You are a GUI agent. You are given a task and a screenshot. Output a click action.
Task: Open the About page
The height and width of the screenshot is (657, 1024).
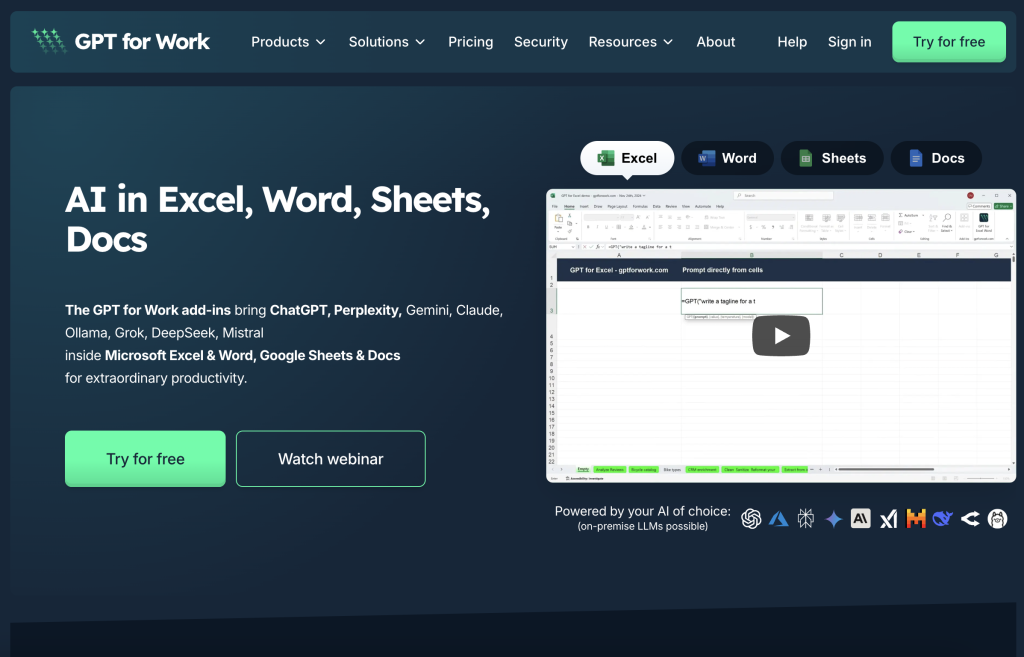point(716,42)
